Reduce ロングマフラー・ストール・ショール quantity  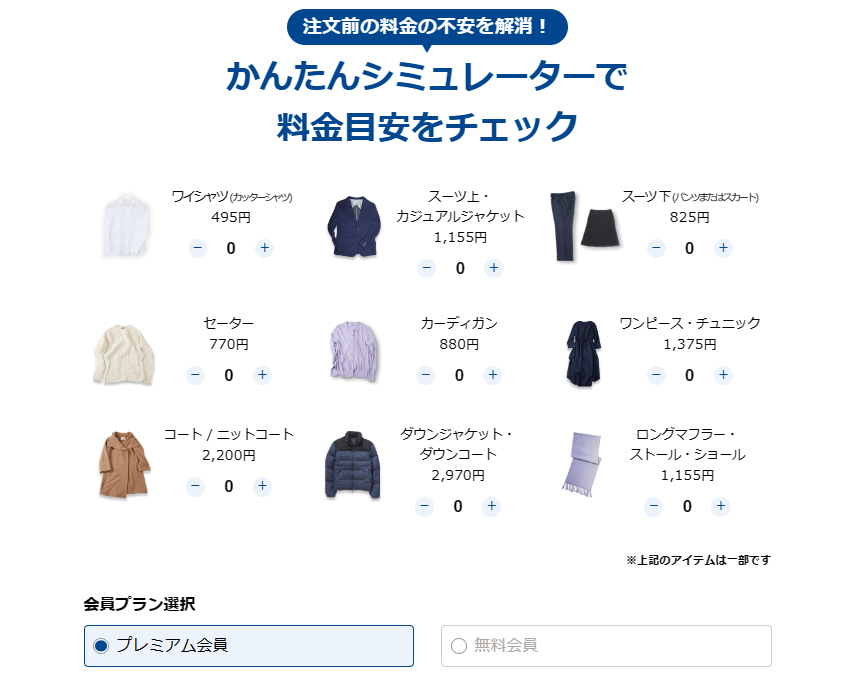point(654,506)
